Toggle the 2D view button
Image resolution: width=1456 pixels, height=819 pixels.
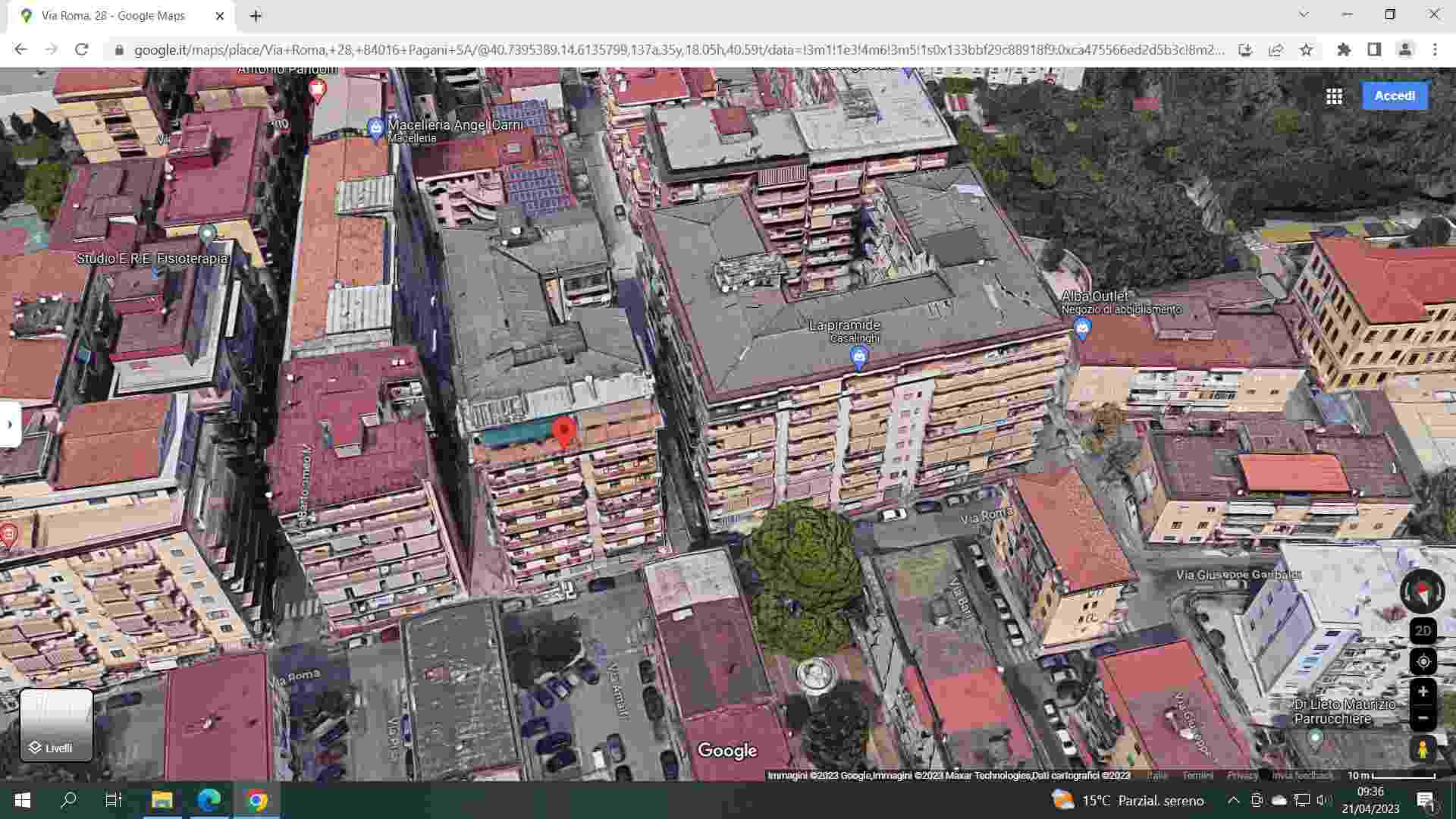[1423, 631]
